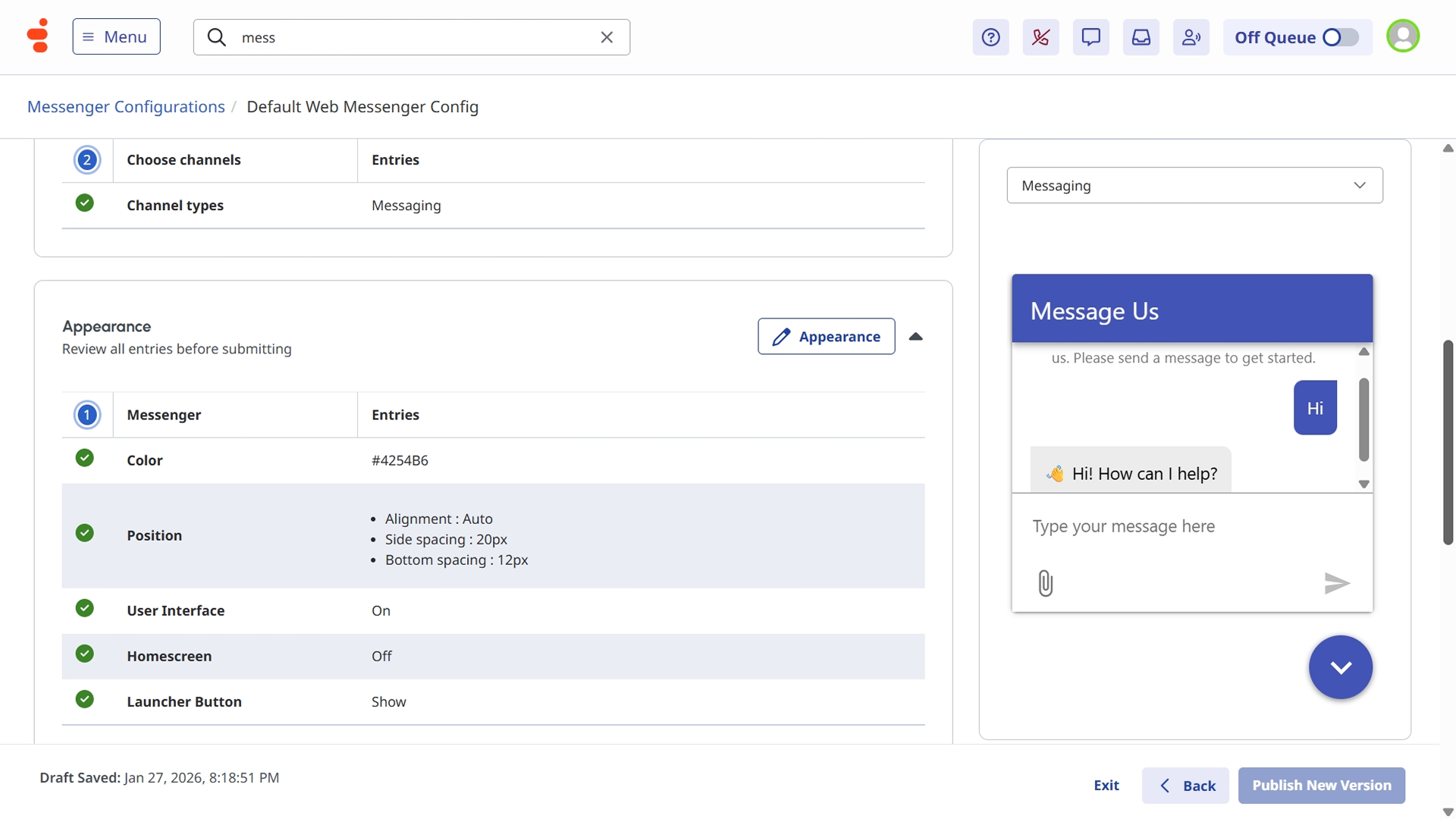Minimize messenger with round launcher button
This screenshot has width=1456, height=819.
(x=1340, y=667)
